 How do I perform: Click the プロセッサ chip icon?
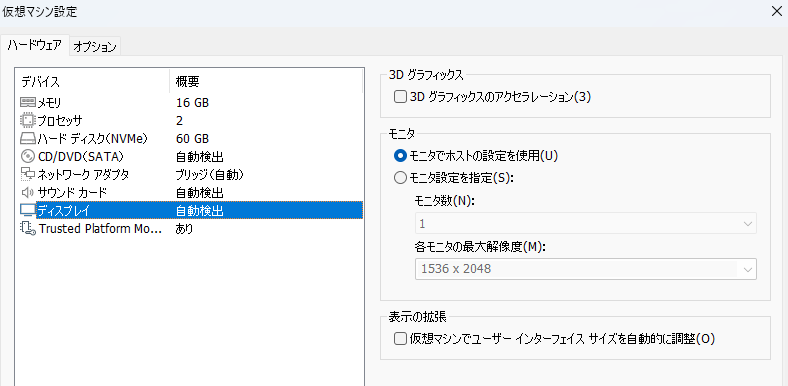(x=28, y=121)
